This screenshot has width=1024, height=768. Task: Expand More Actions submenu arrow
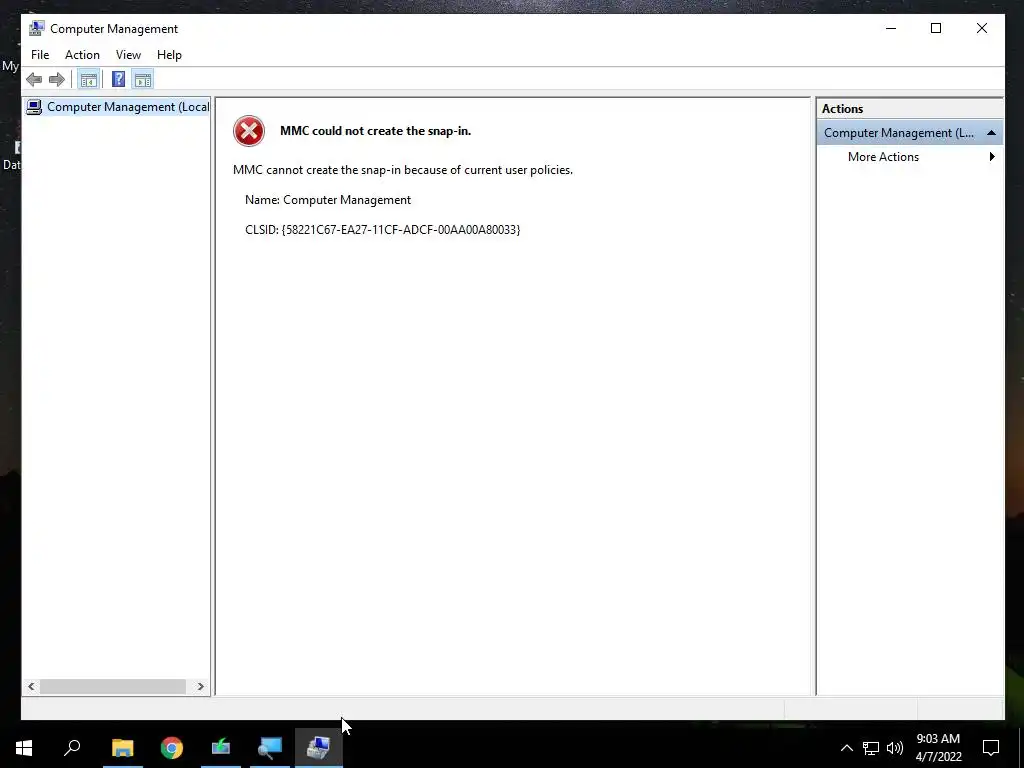[992, 157]
